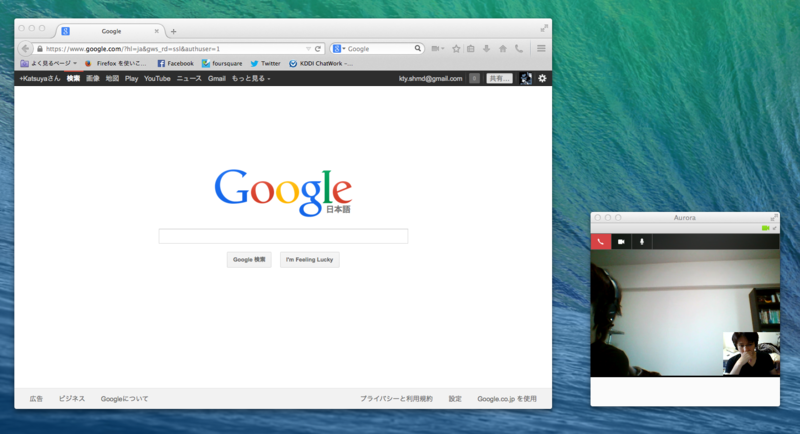Select 地図 in the Google bar

pyautogui.click(x=112, y=79)
